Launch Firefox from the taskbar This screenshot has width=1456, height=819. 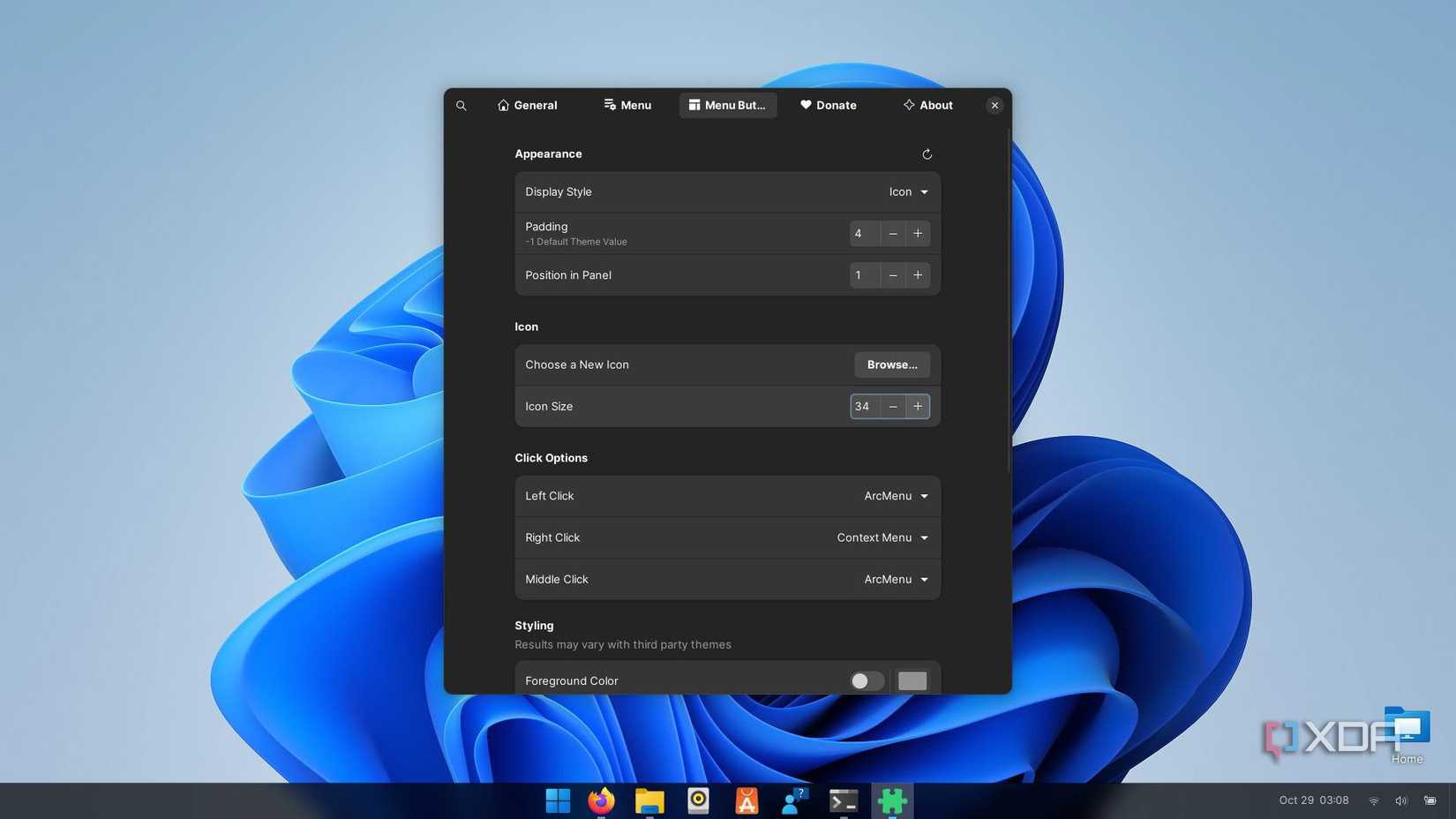pyautogui.click(x=600, y=800)
